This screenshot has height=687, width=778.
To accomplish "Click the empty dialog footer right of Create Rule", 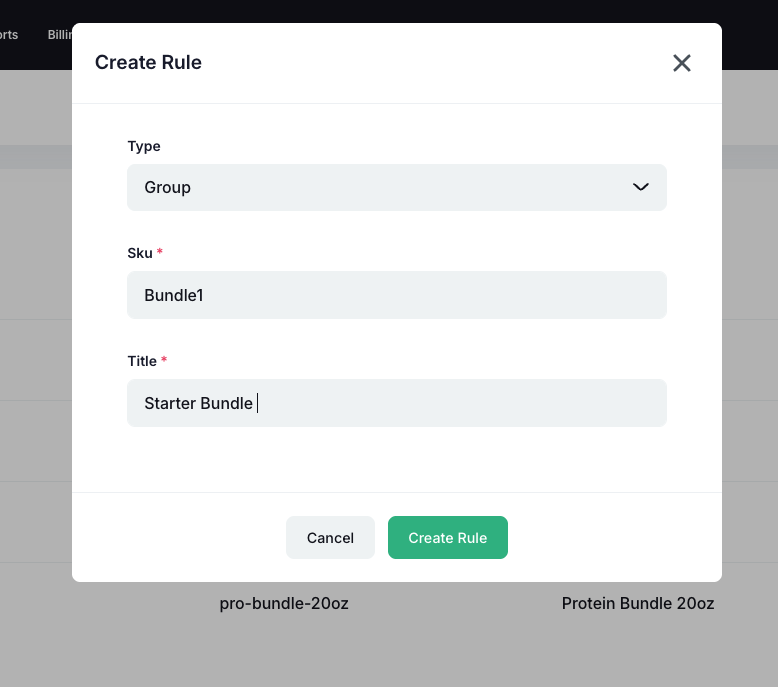I will [610, 538].
